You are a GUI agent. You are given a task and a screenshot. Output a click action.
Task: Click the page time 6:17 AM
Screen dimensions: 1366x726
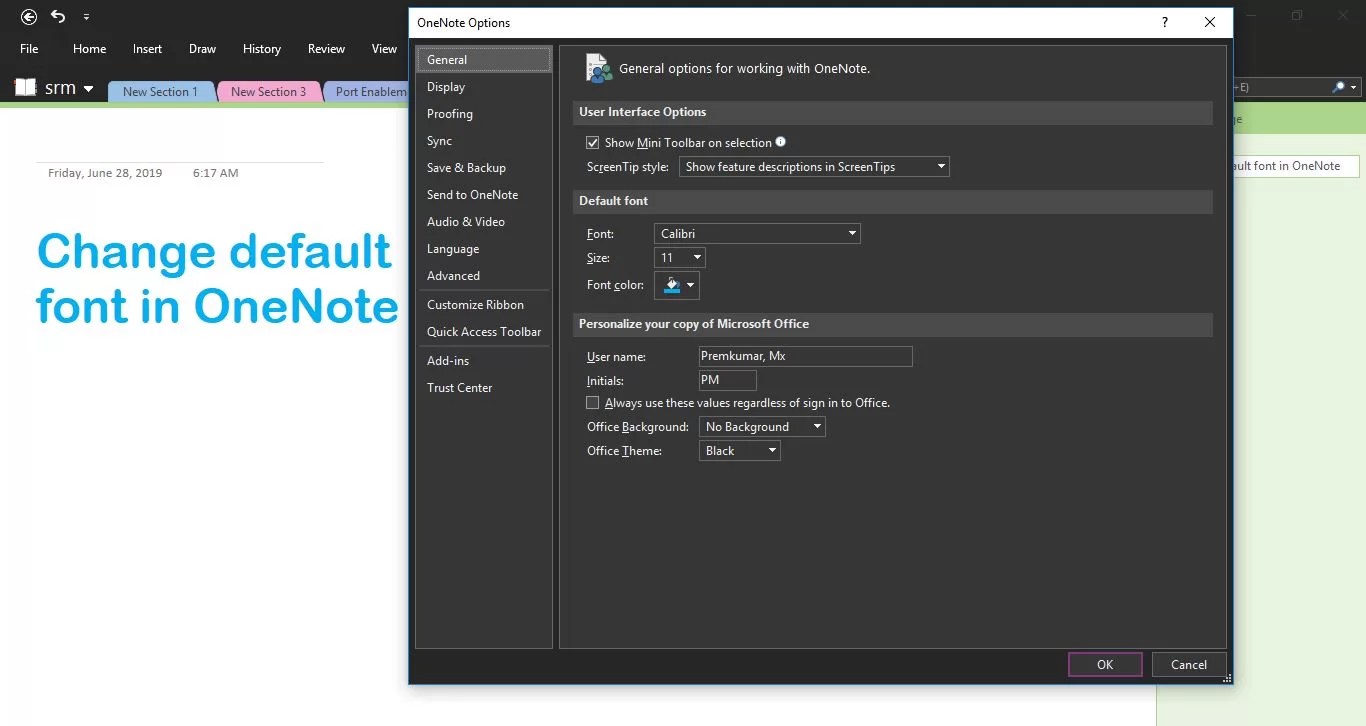216,173
